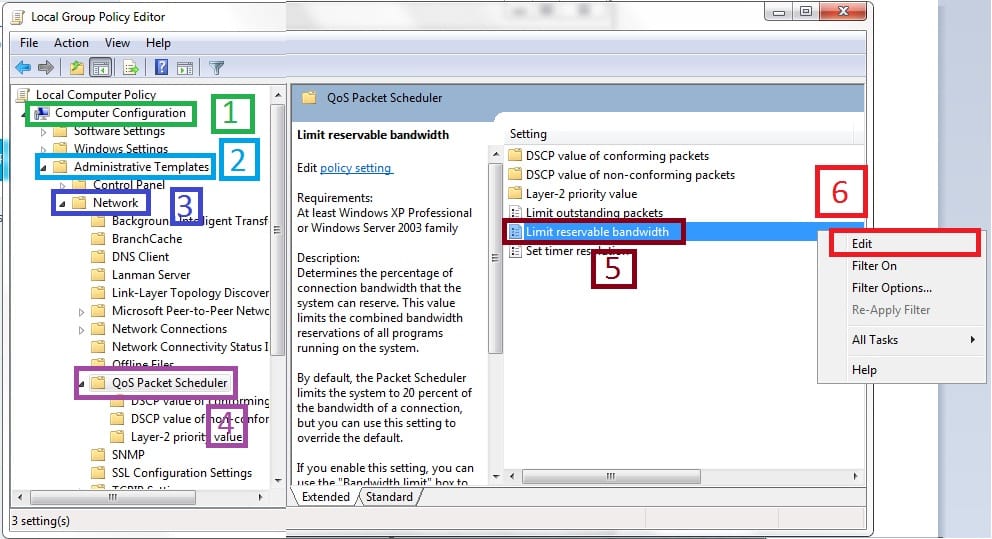Select SSL Configuration Settings folder
992x539 pixels.
pyautogui.click(x=182, y=473)
